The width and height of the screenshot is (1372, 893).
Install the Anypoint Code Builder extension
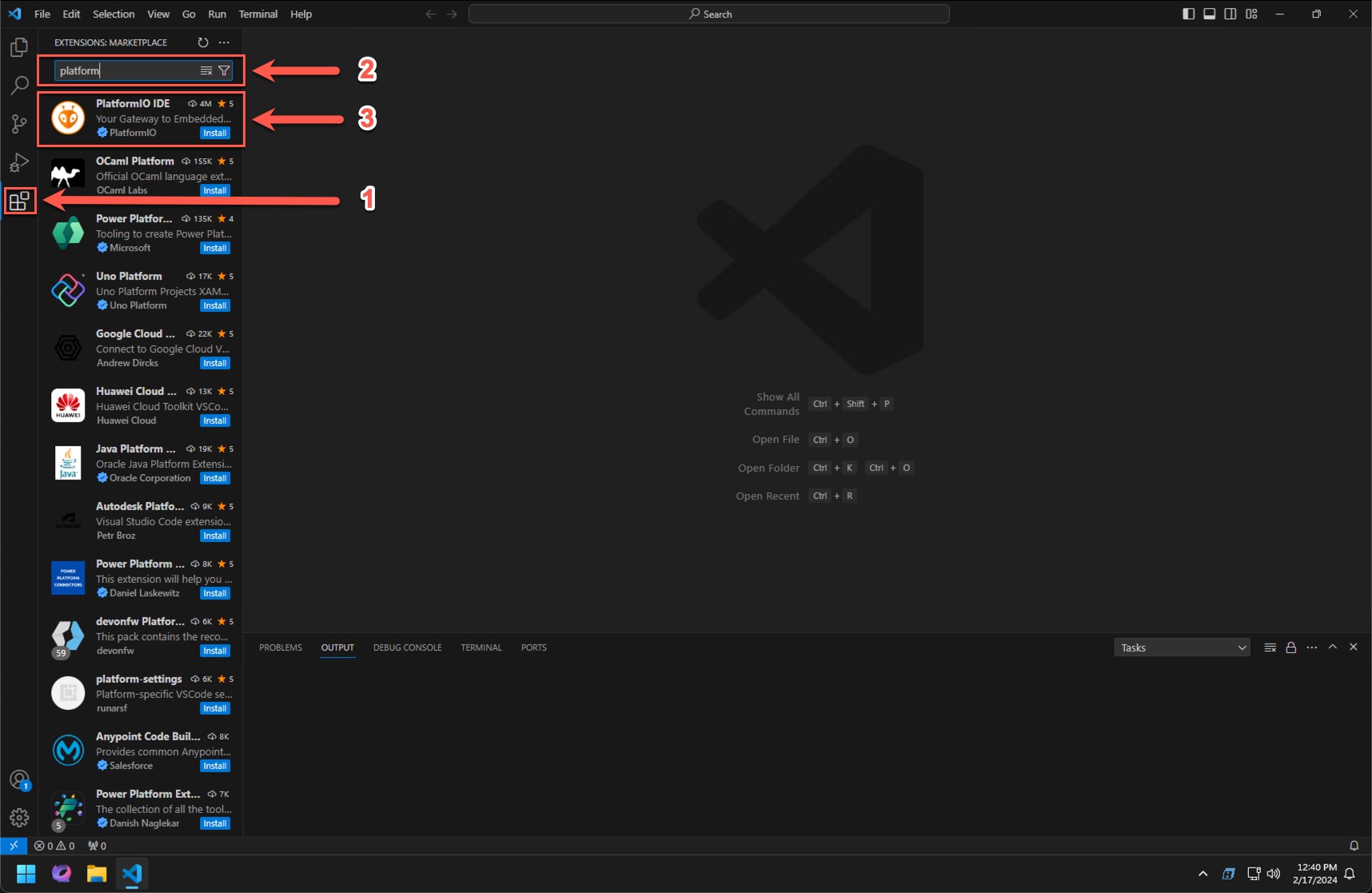[215, 766]
